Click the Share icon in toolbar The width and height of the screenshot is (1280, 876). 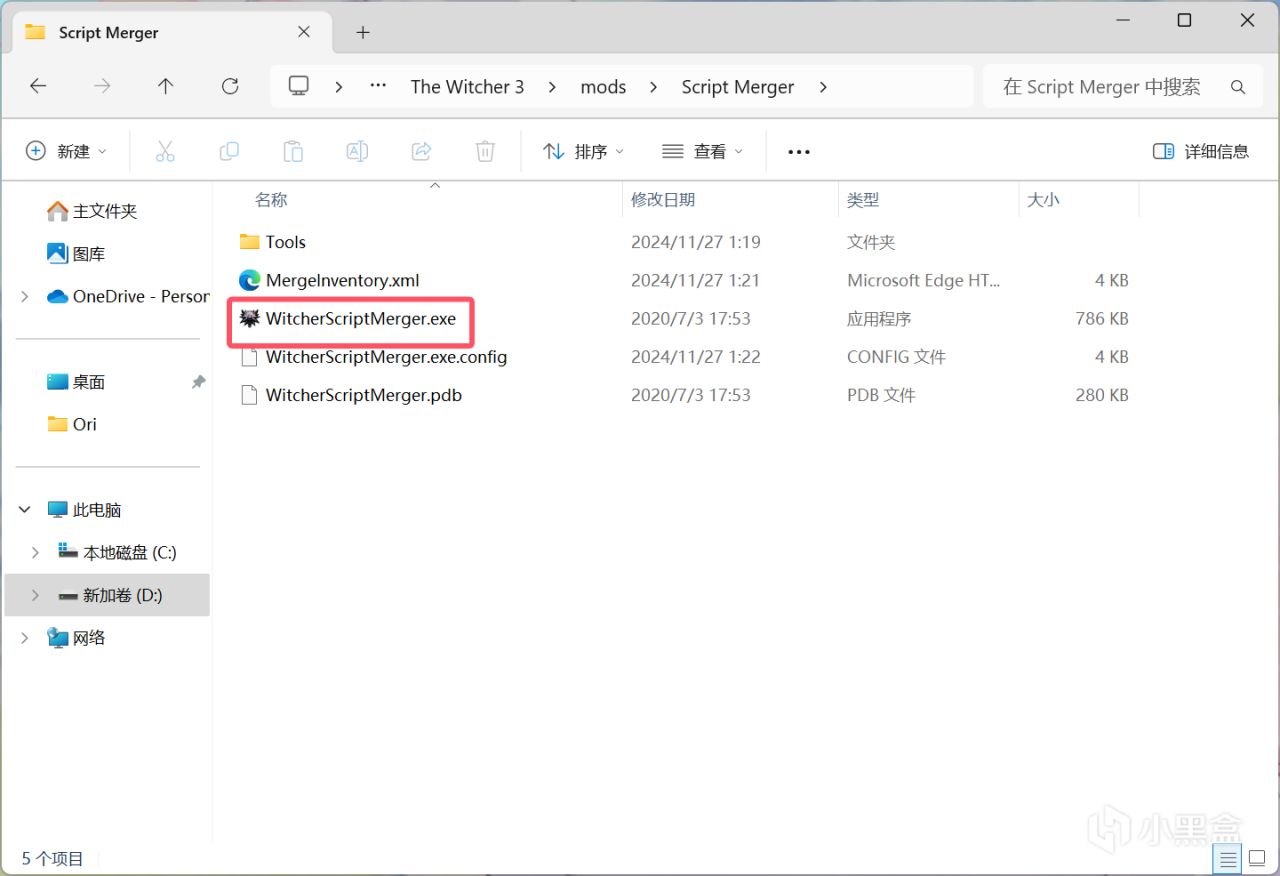(x=421, y=151)
